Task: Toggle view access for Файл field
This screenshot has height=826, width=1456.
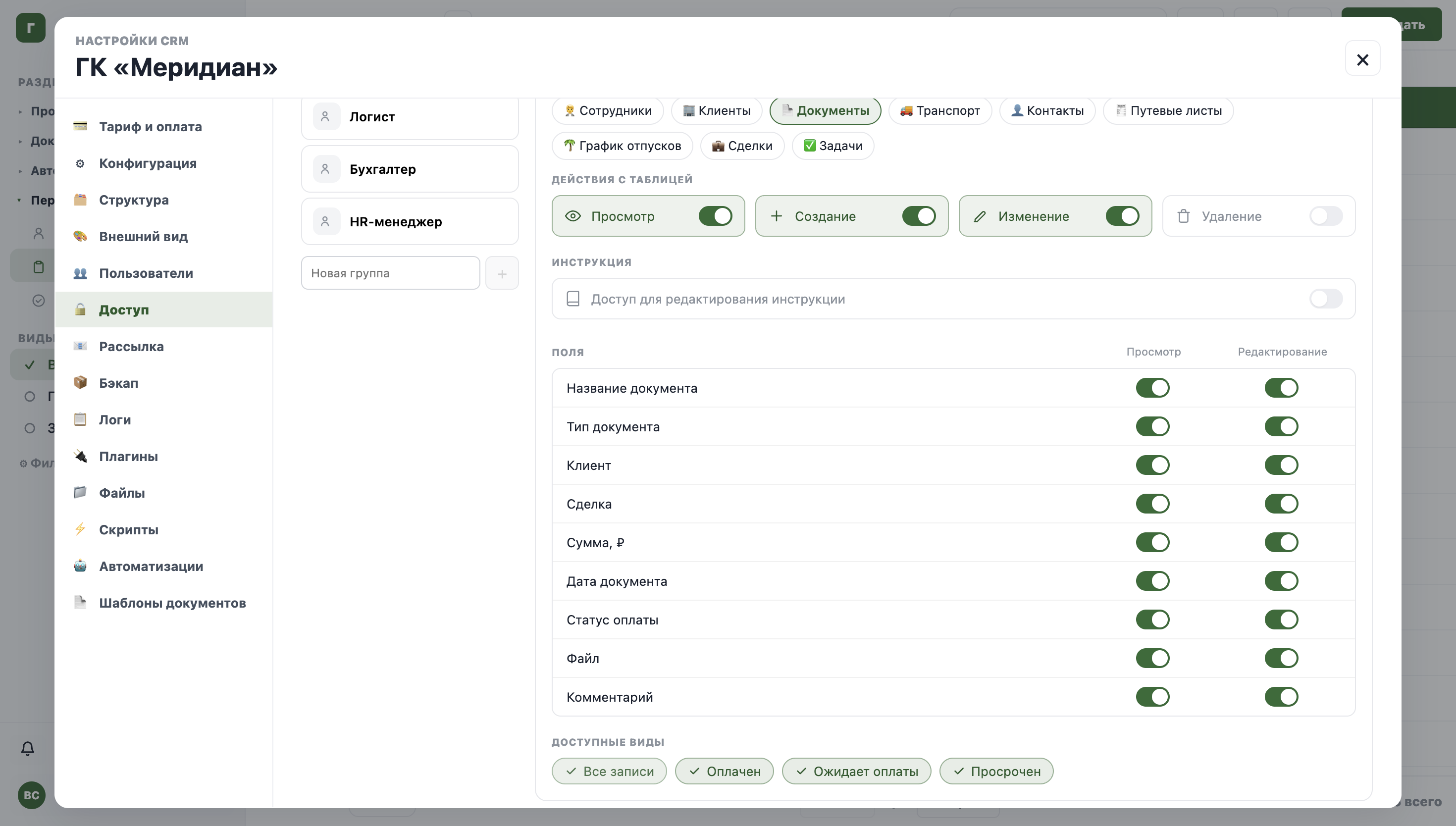Action: (x=1152, y=658)
